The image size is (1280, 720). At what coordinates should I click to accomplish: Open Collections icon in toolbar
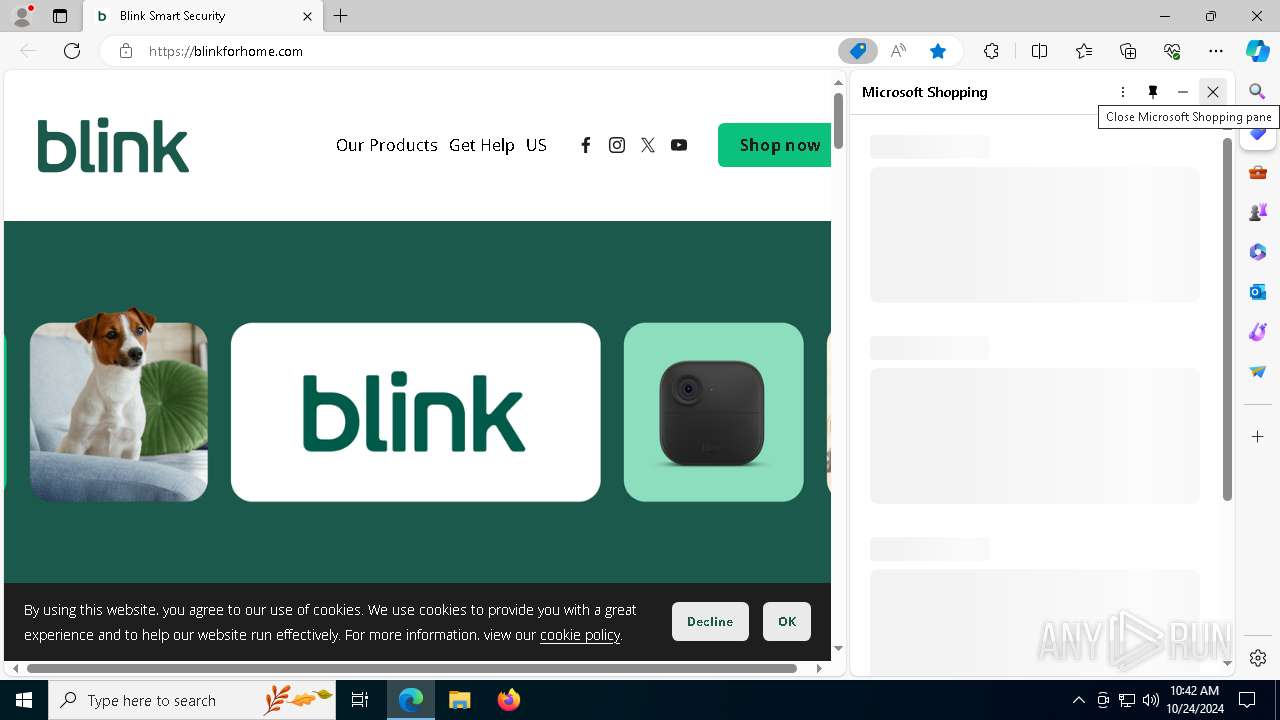(1128, 51)
